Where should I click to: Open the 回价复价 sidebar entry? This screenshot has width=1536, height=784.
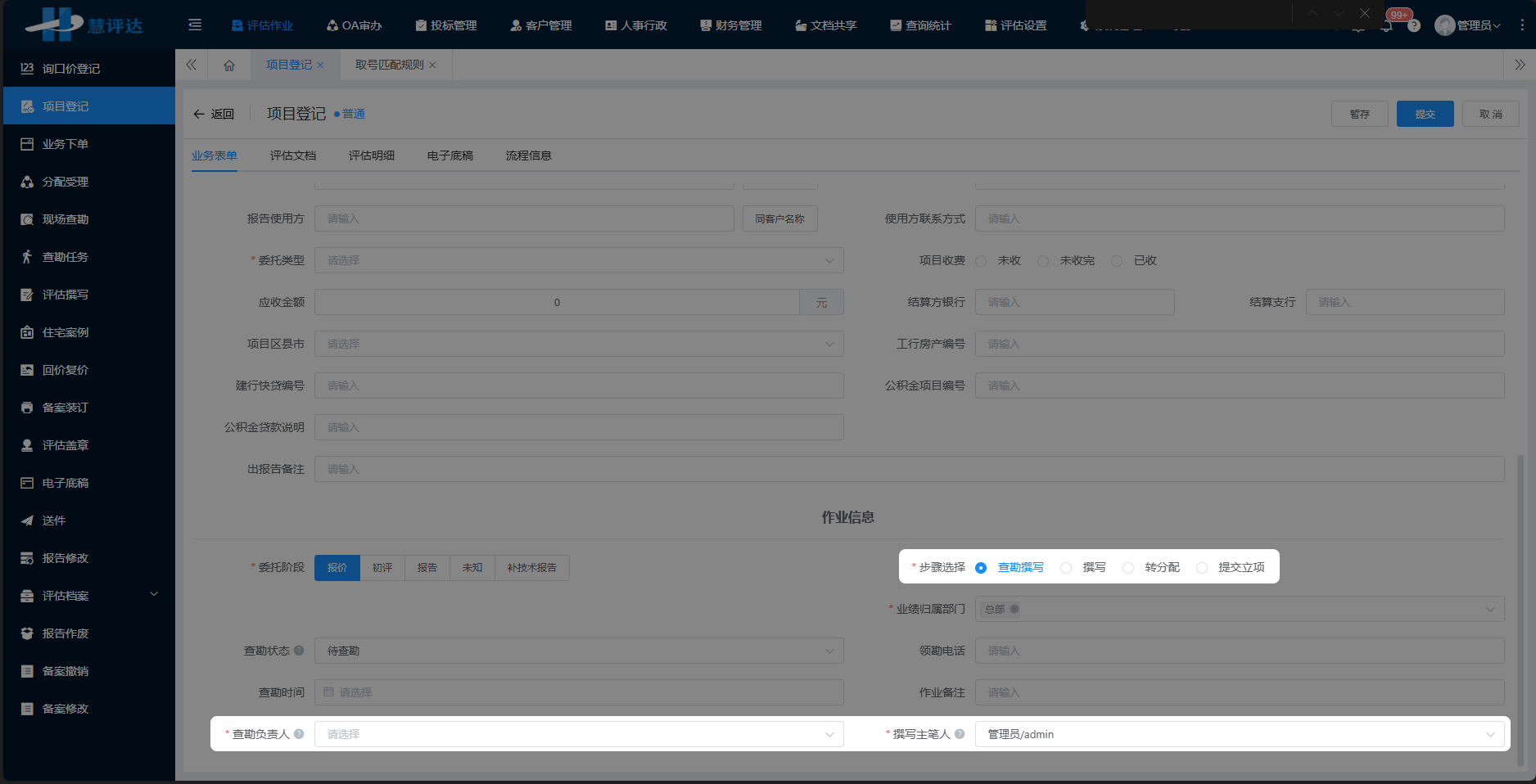(x=66, y=369)
